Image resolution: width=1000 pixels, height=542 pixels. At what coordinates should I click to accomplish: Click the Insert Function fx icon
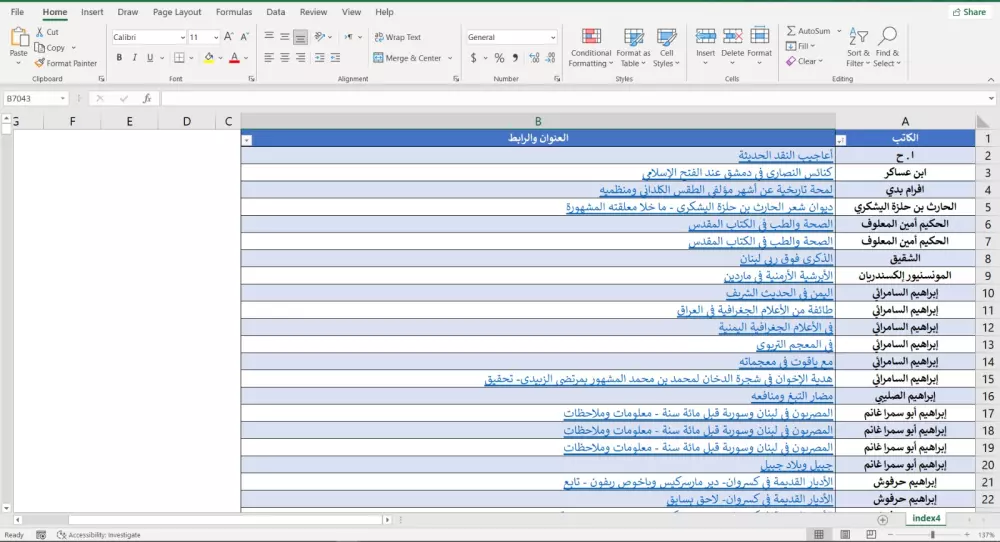[147, 98]
